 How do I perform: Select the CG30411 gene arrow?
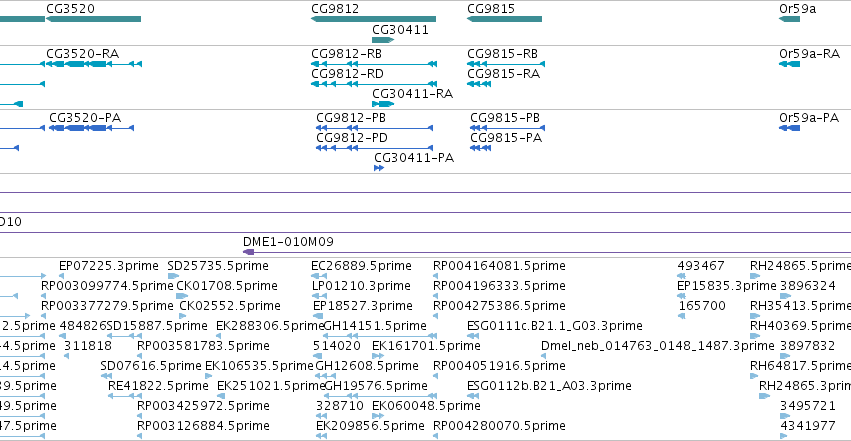pyautogui.click(x=383, y=40)
